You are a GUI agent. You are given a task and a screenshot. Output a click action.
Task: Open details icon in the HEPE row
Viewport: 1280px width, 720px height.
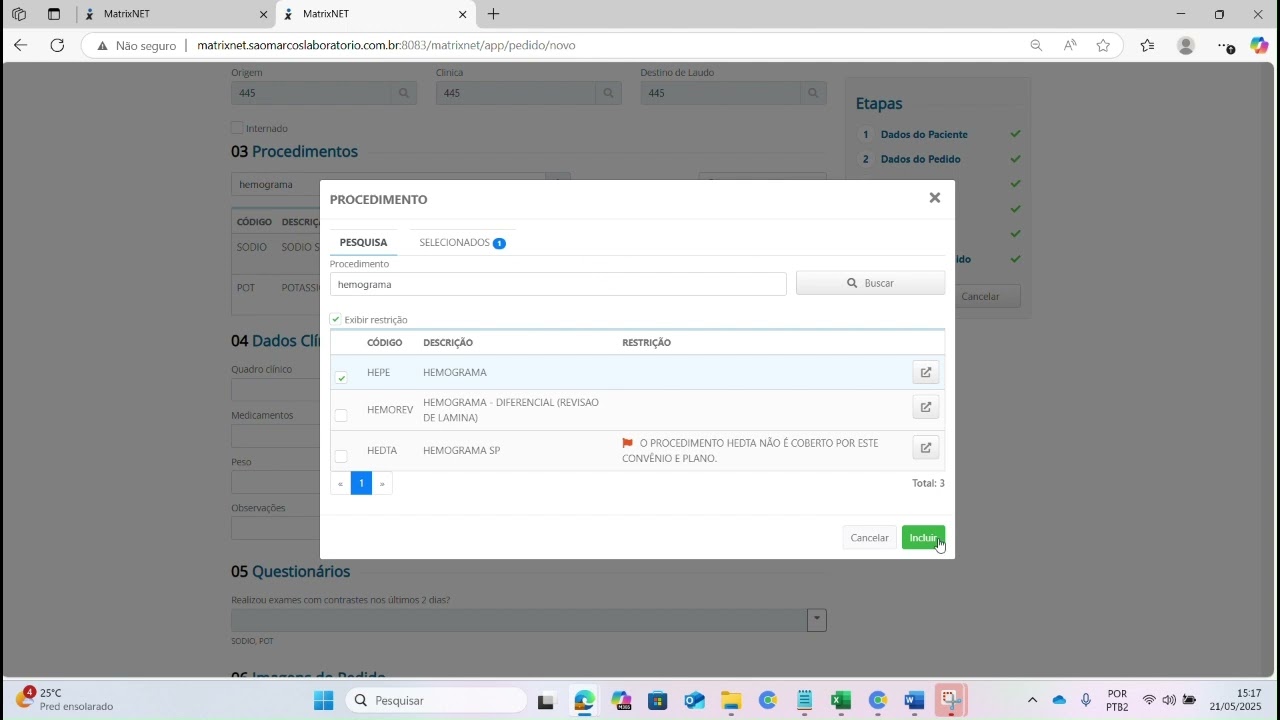coord(926,373)
